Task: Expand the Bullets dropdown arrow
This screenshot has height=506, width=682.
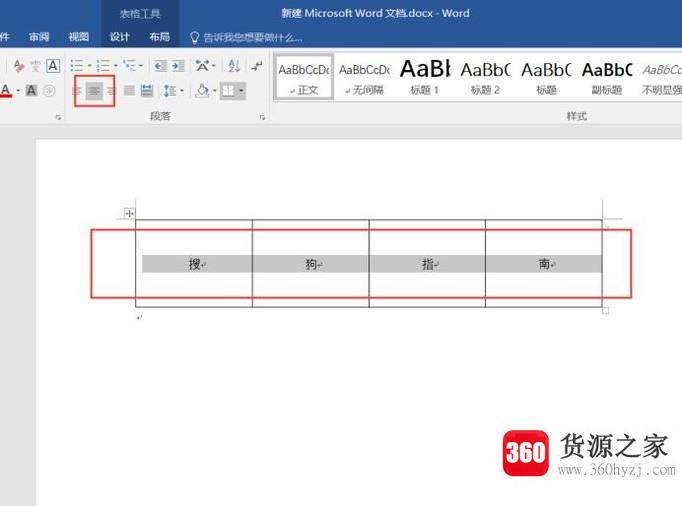Action: coord(89,66)
